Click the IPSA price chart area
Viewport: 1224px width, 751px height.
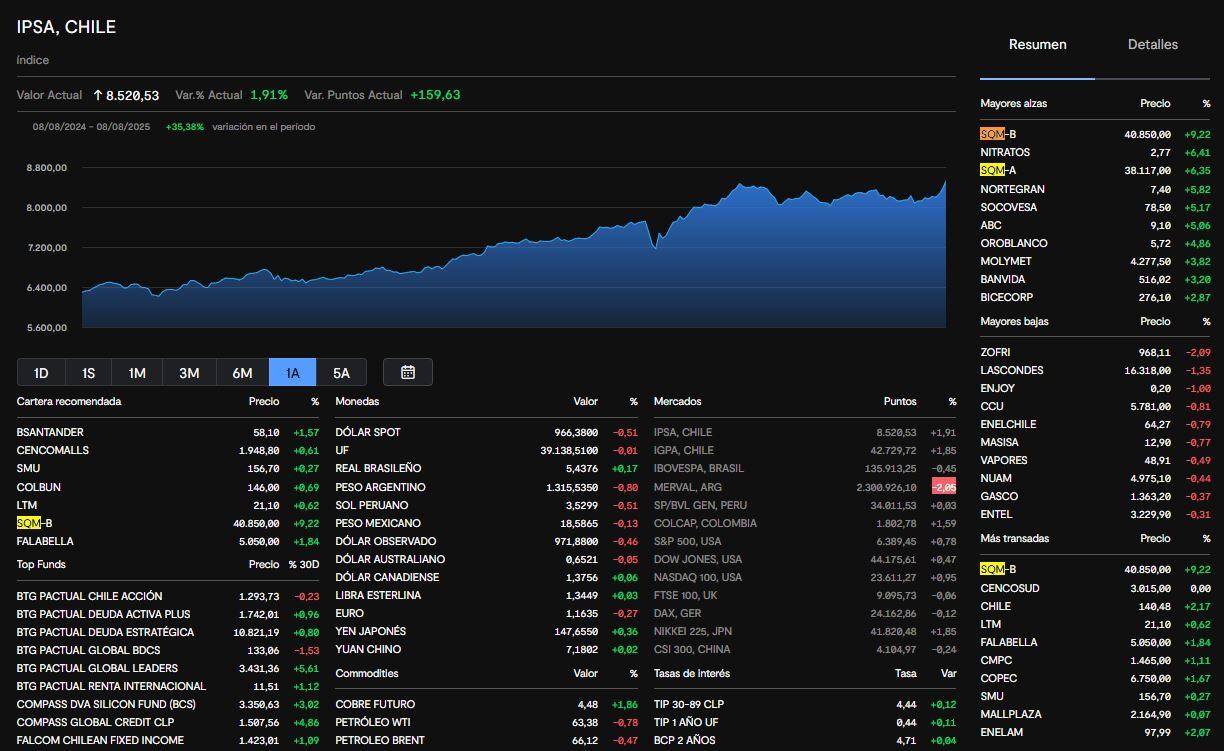[x=514, y=250]
